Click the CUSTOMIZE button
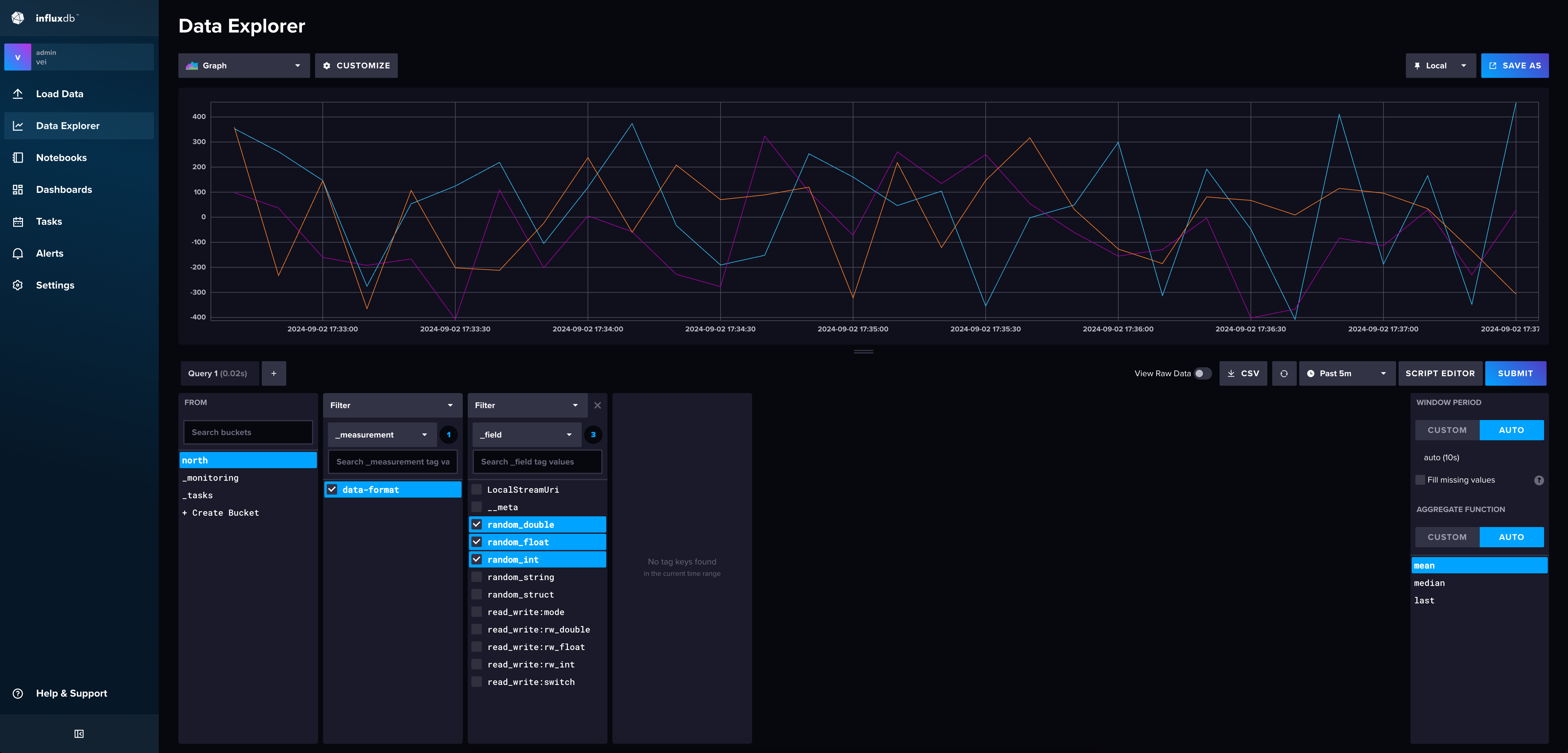This screenshot has width=1568, height=753. click(356, 66)
